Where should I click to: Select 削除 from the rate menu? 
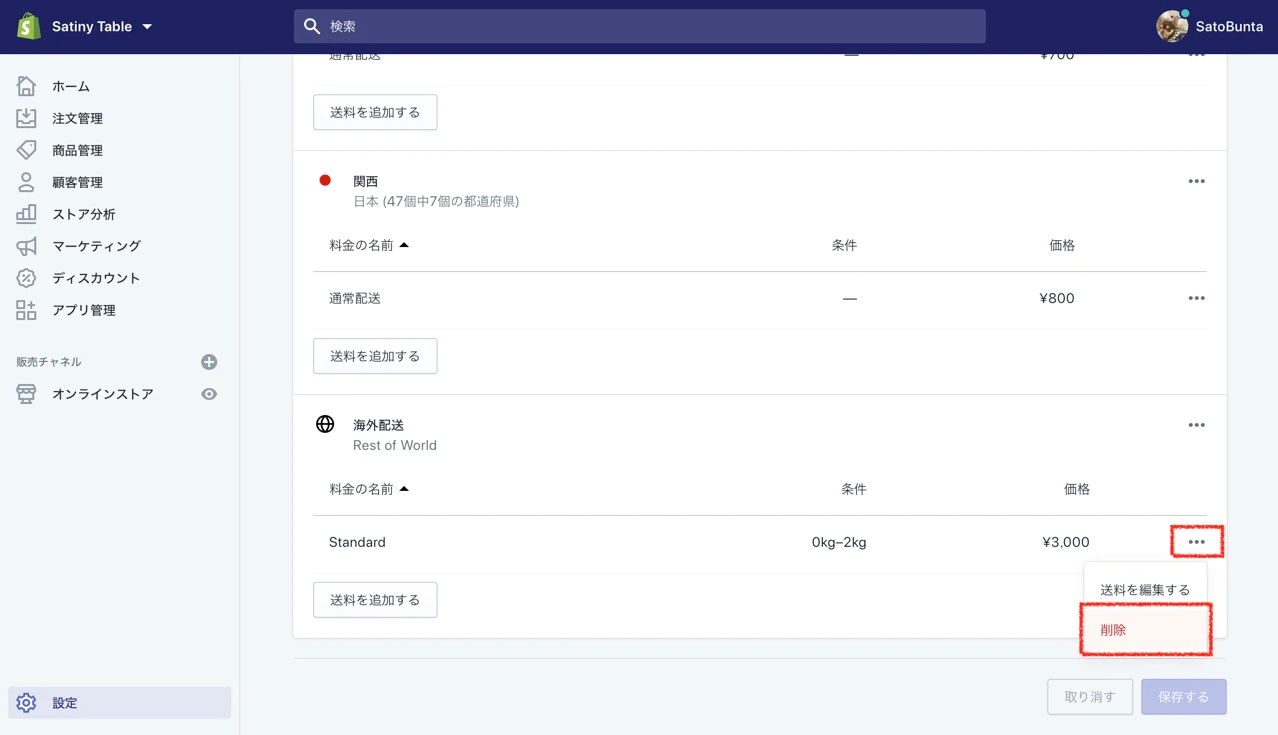[1144, 630]
